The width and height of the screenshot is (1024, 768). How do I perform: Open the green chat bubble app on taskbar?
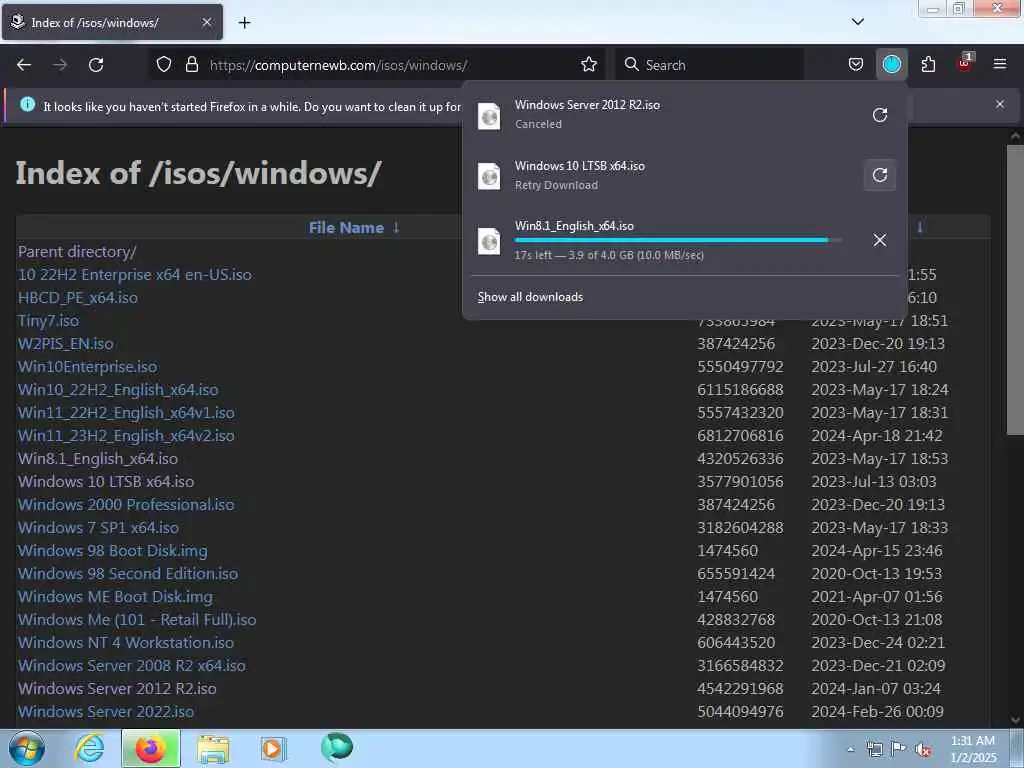337,748
